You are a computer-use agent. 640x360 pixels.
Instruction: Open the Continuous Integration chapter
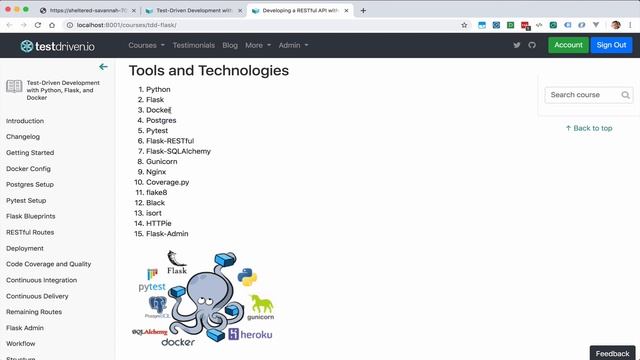pos(42,280)
